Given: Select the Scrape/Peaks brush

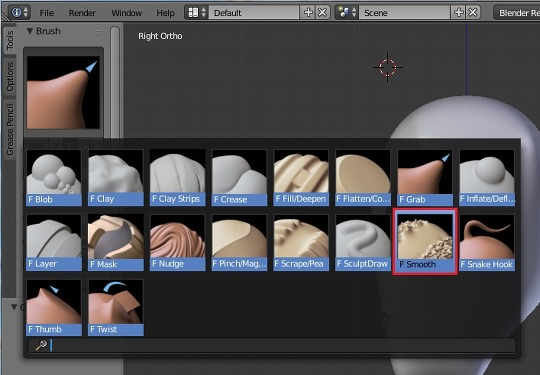Looking at the screenshot, I should (x=301, y=242).
